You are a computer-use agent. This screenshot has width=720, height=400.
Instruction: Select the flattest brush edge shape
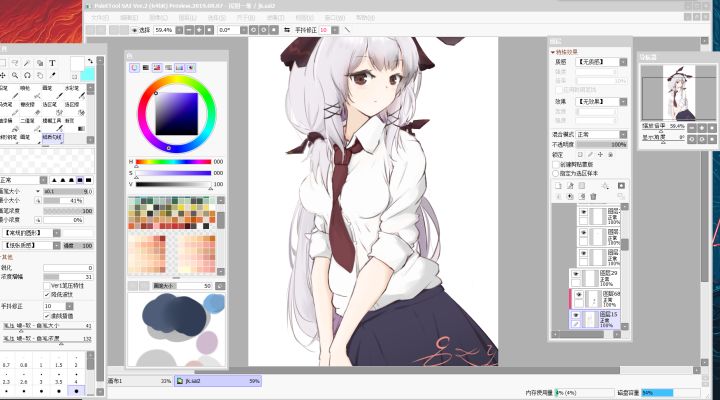89,180
